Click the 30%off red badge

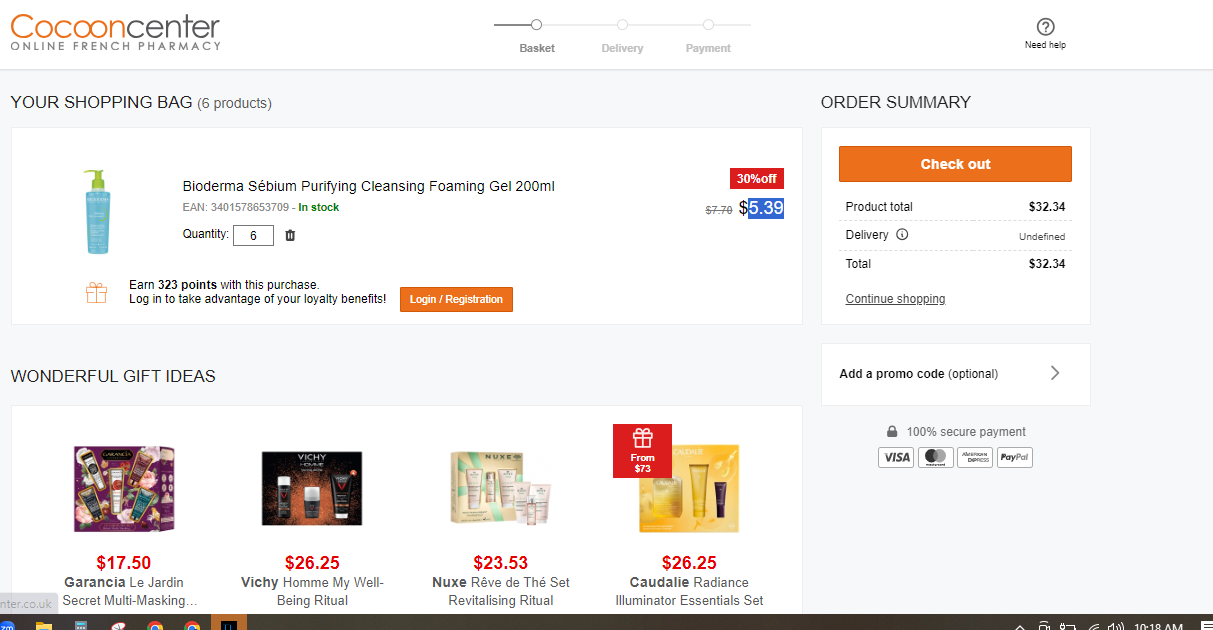(x=757, y=178)
